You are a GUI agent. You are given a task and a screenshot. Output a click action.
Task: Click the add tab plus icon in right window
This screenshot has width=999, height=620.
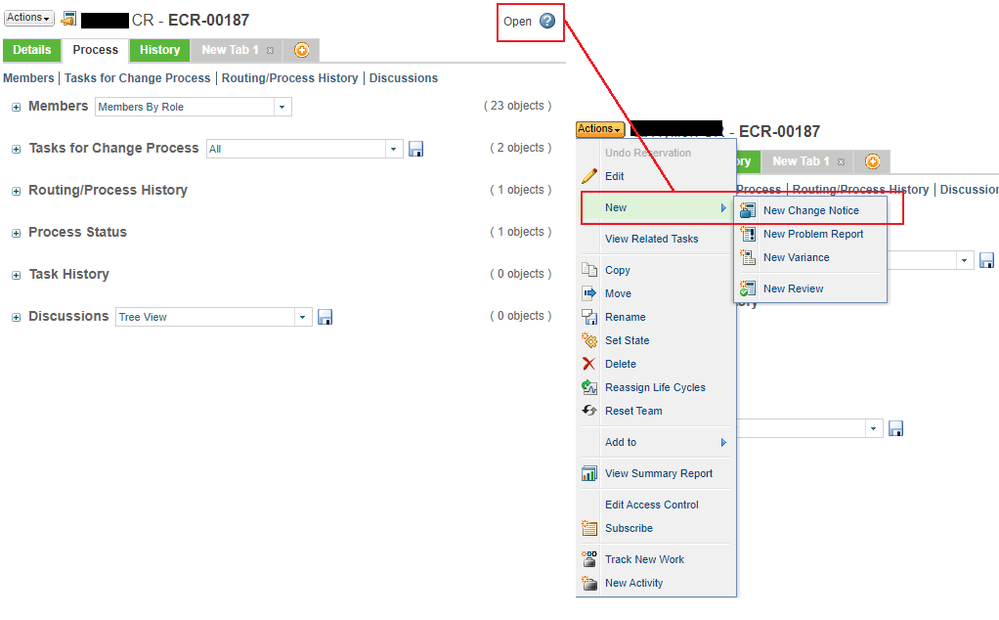pos(872,162)
